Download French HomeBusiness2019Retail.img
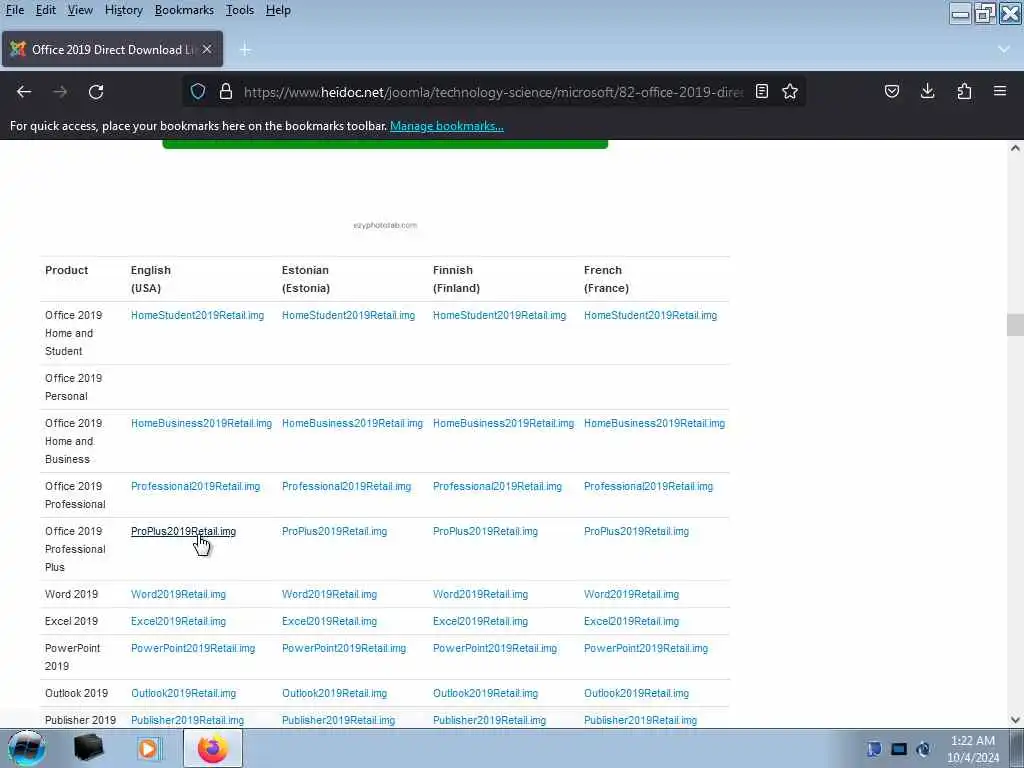This screenshot has height=768, width=1024. [654, 424]
